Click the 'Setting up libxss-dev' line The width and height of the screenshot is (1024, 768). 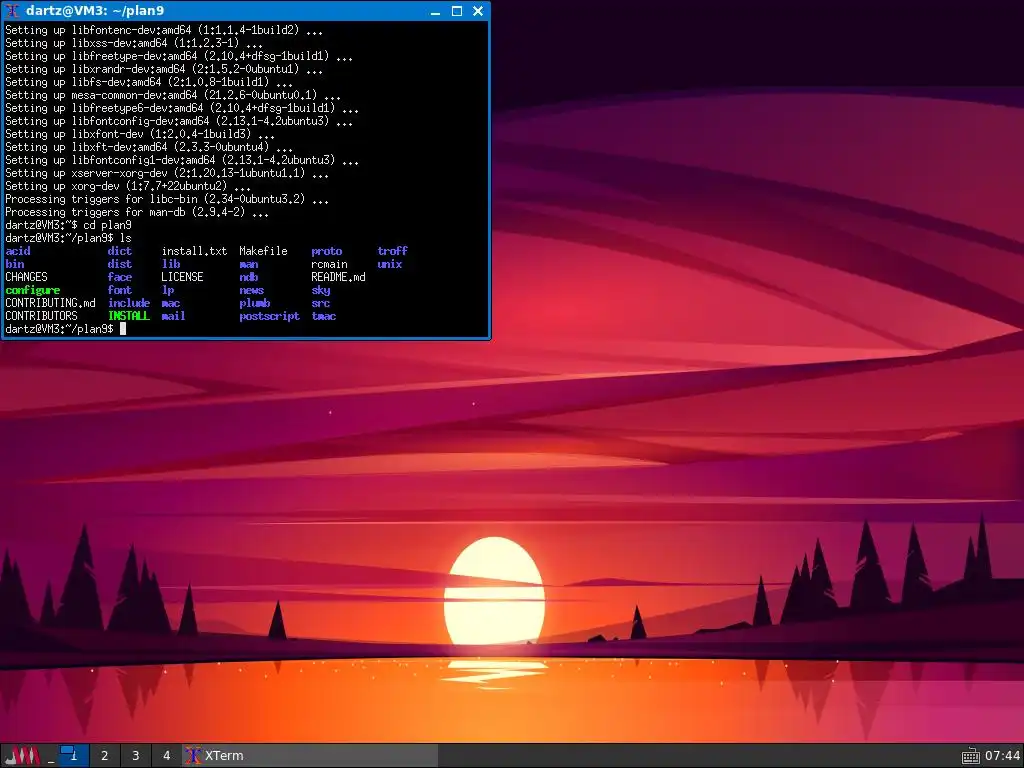point(134,43)
